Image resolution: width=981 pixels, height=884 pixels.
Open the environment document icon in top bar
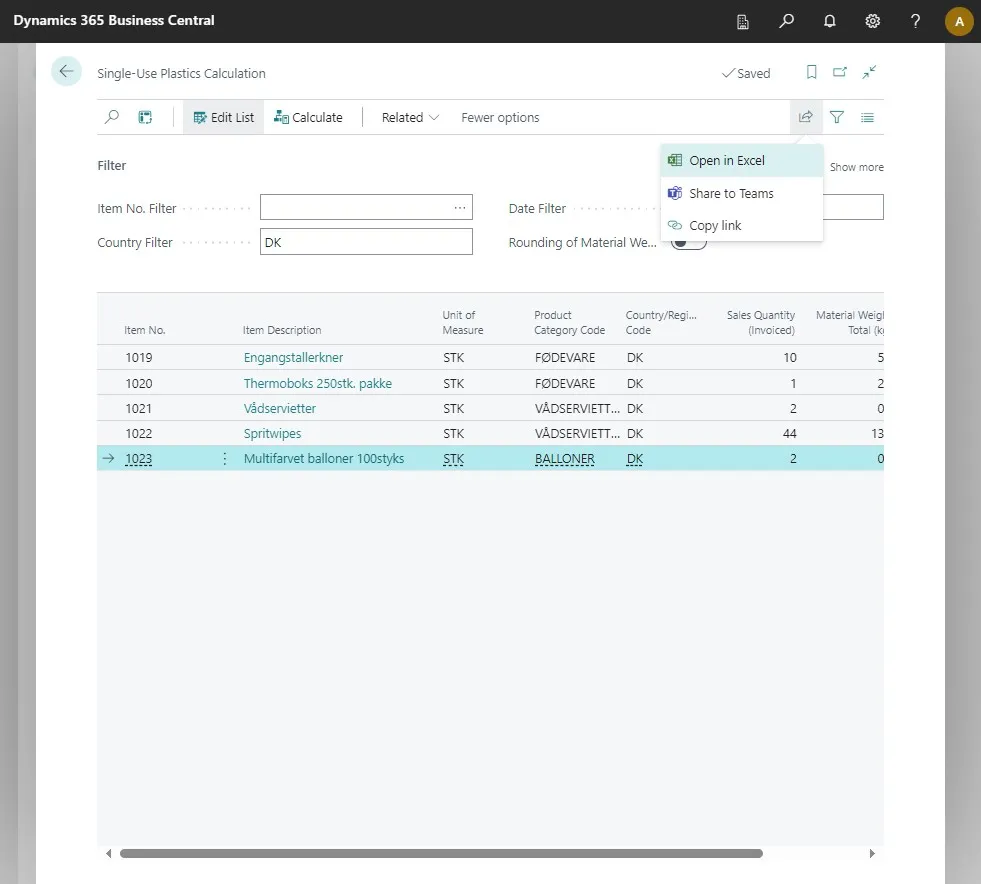coord(743,21)
